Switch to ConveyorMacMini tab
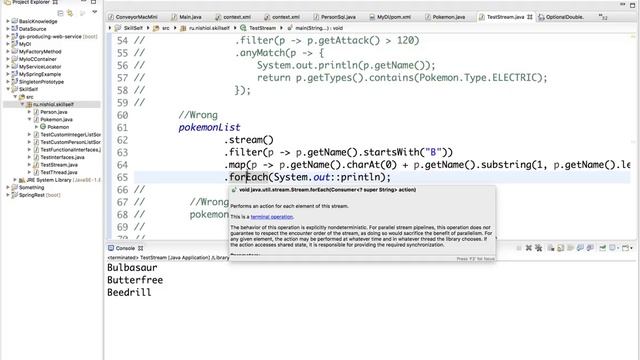The image size is (640, 360). click(136, 17)
